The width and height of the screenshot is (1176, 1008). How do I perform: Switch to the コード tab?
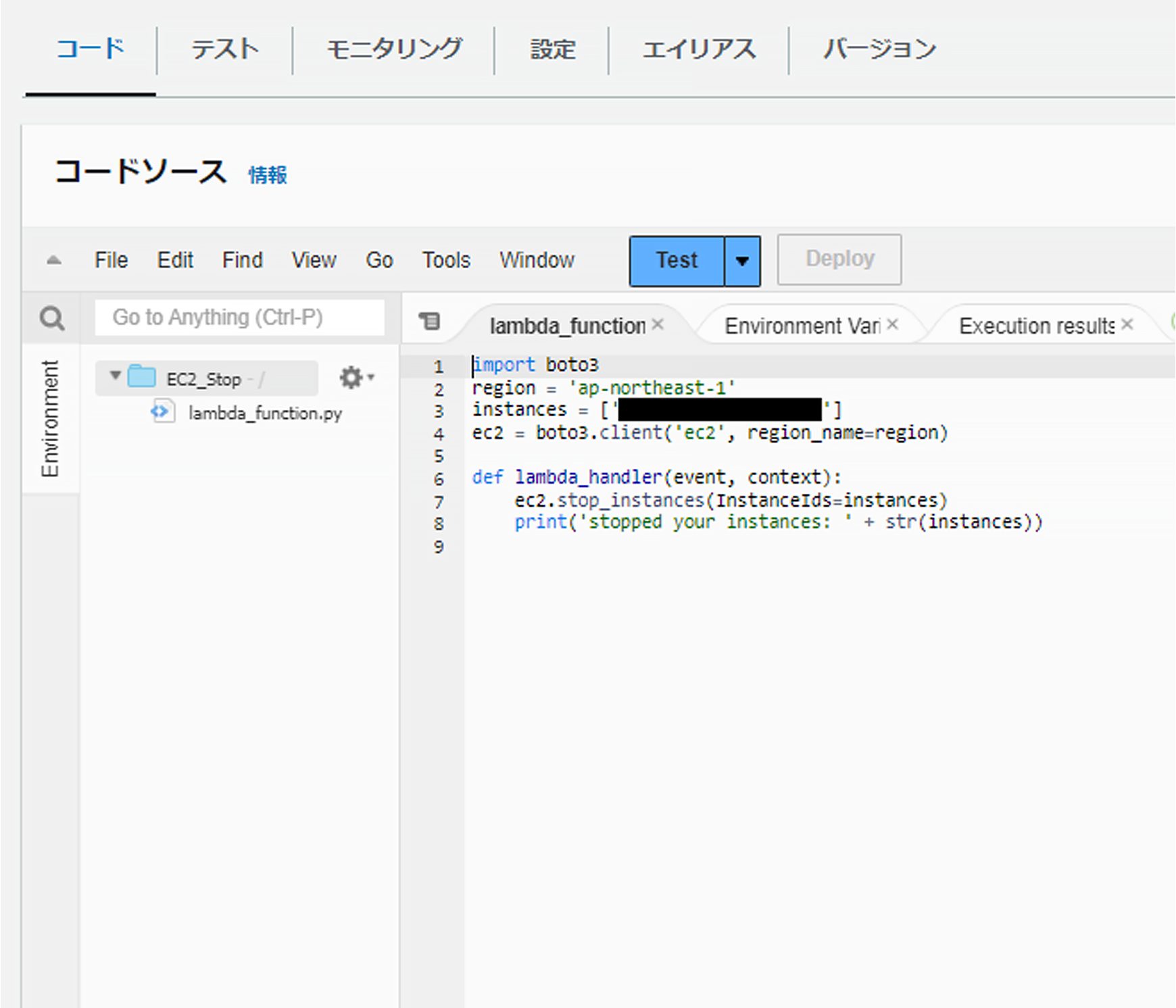click(91, 49)
